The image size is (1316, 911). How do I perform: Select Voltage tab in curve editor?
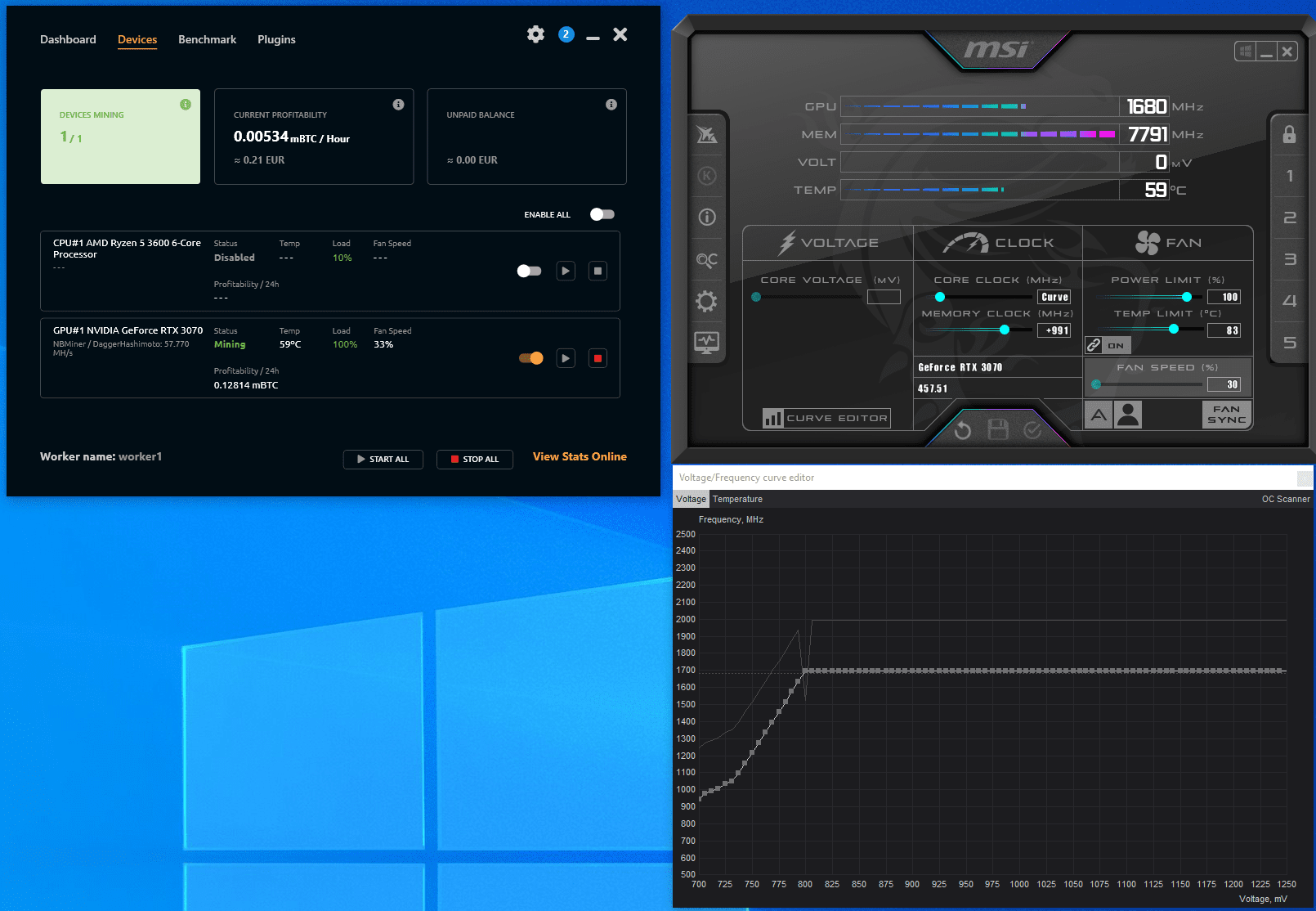point(691,499)
